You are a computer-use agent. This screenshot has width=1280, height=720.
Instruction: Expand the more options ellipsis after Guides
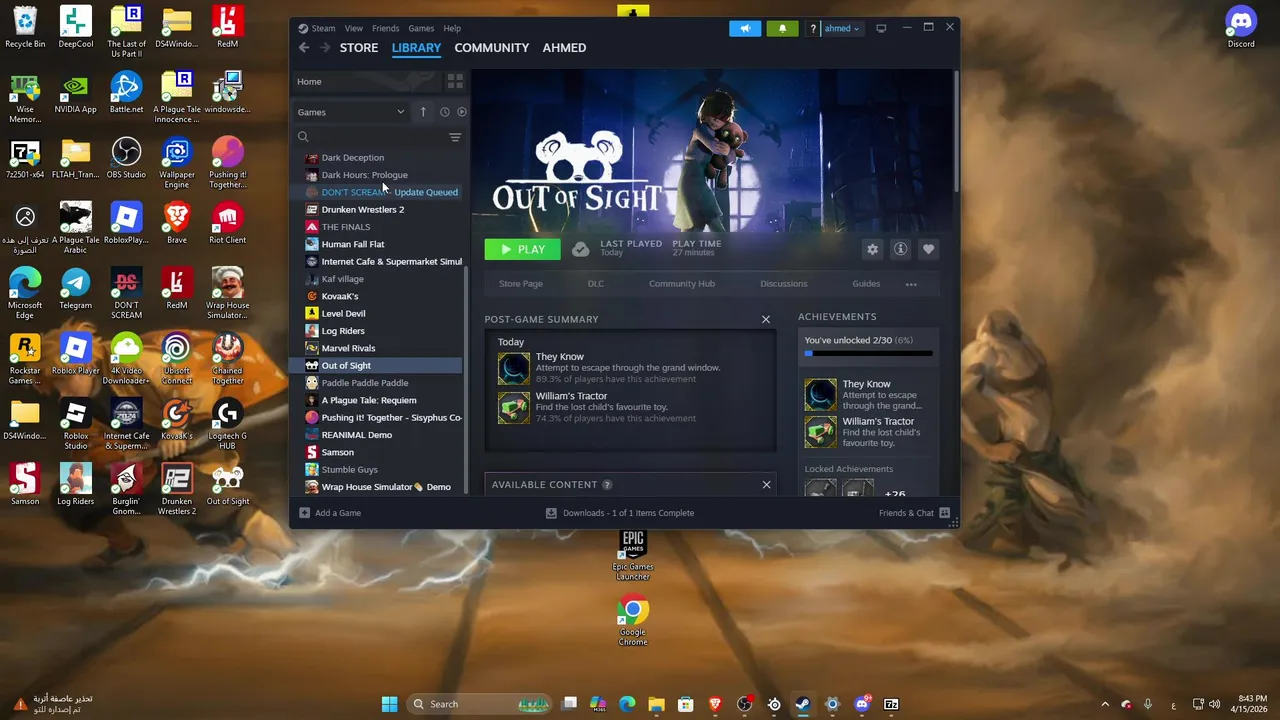pyautogui.click(x=911, y=284)
